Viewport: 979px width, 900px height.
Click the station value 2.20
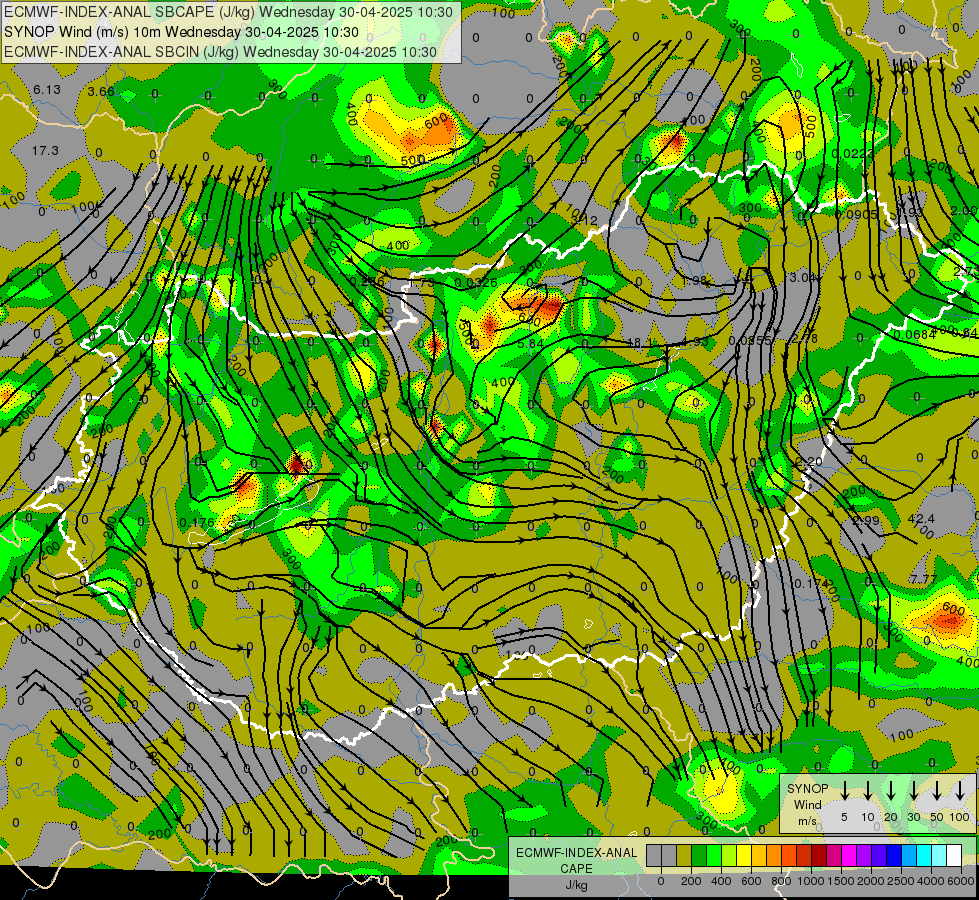pyautogui.click(x=809, y=462)
